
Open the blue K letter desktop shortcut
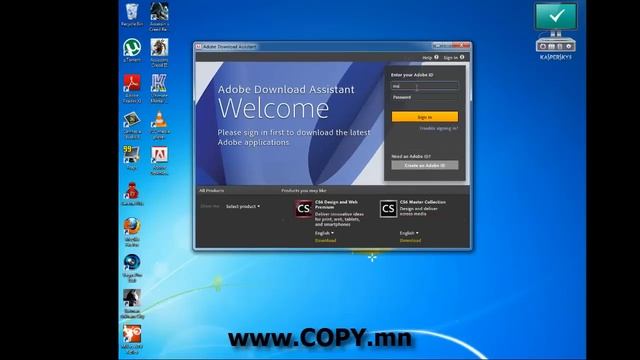(159, 88)
